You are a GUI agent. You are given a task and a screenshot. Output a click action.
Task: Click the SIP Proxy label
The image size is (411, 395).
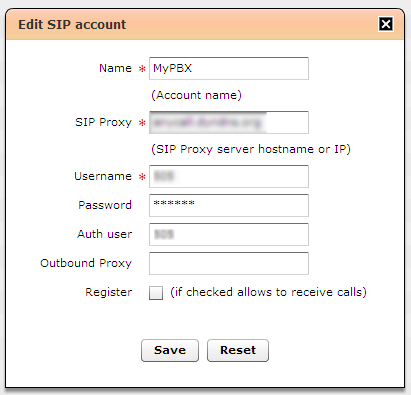tap(103, 122)
